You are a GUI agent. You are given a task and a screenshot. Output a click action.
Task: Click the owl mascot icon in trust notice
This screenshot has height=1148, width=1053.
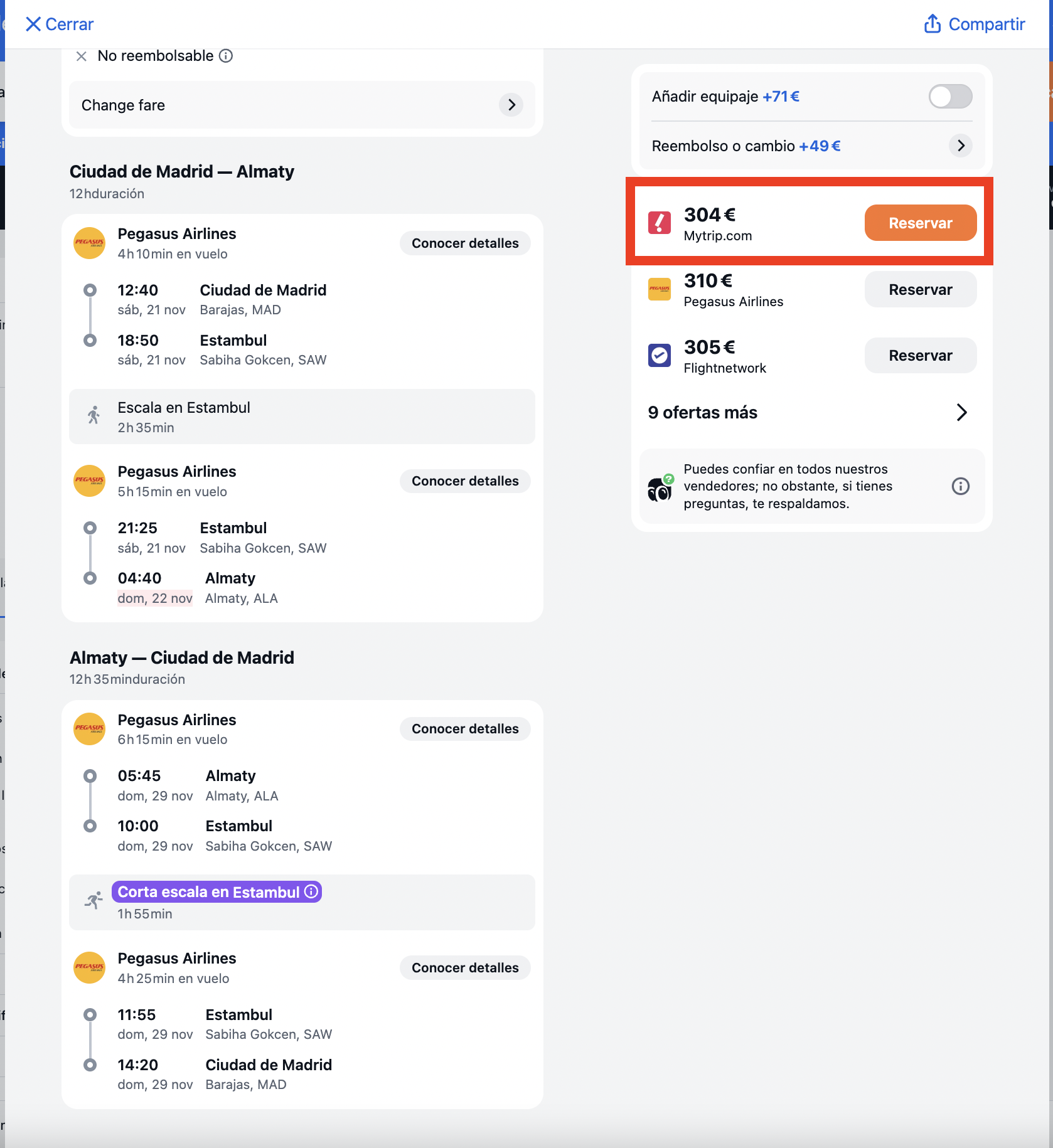point(660,488)
